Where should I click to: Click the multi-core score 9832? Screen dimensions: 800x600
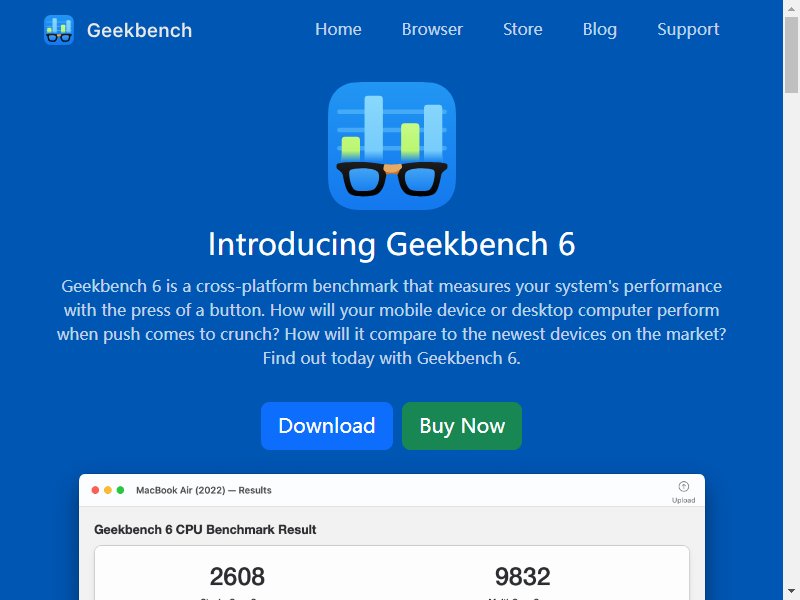pyautogui.click(x=522, y=577)
